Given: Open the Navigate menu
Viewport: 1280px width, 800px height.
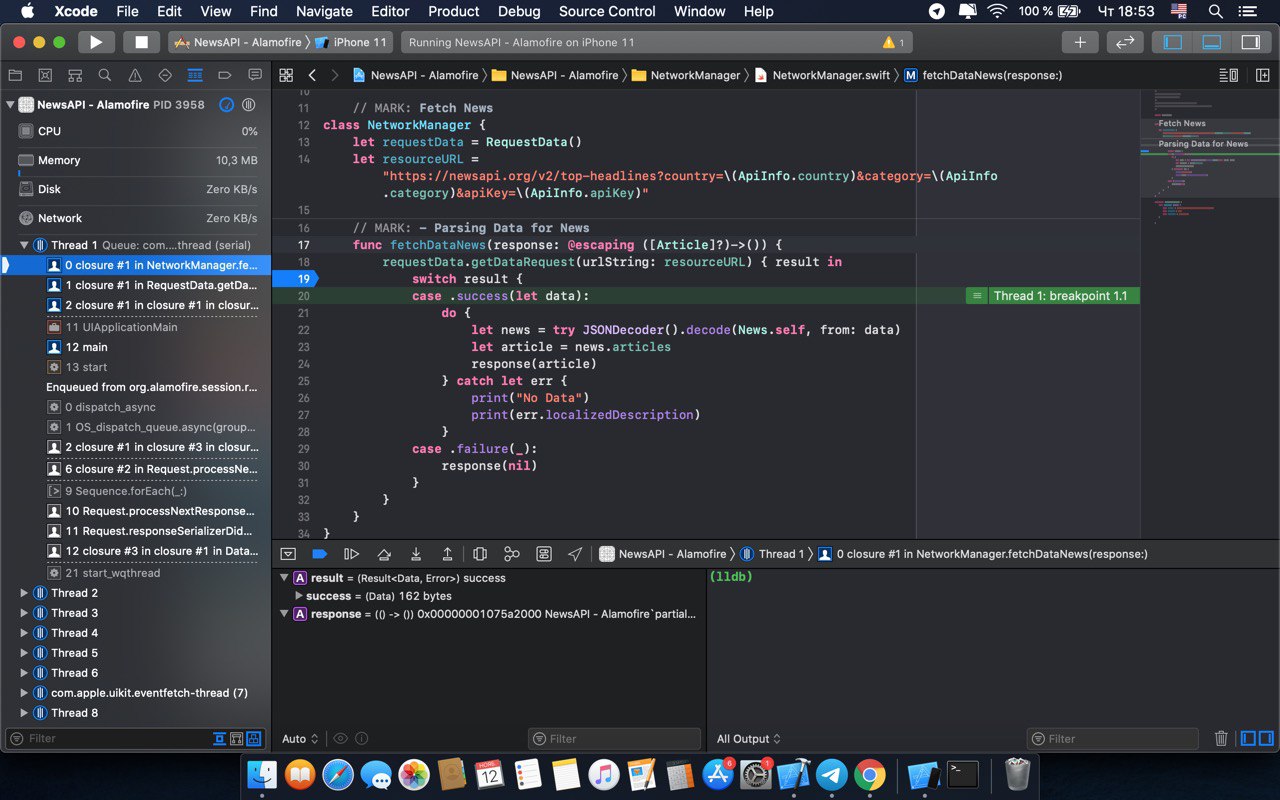Looking at the screenshot, I should tap(324, 11).
